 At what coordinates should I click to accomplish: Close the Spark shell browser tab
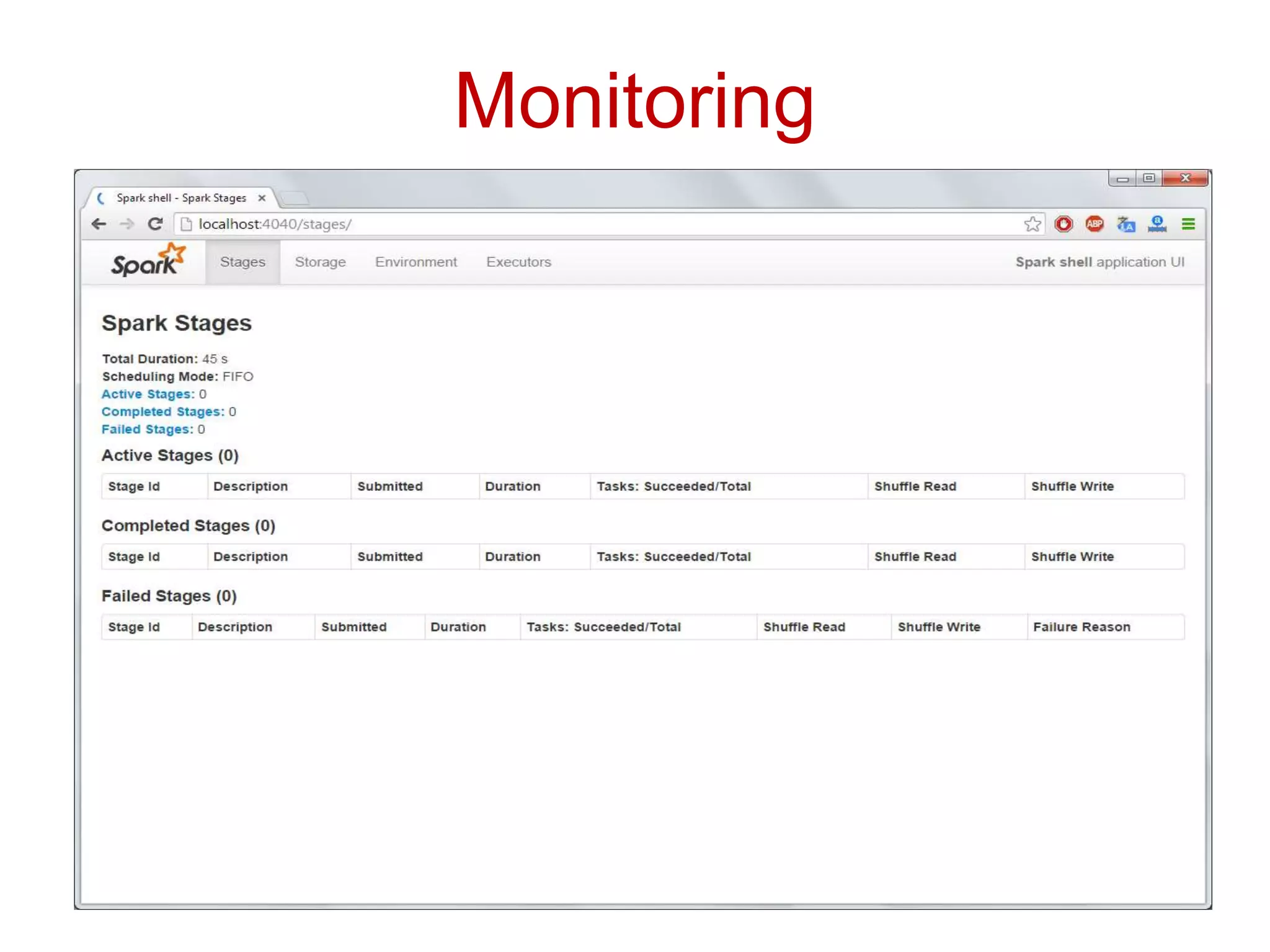click(262, 198)
